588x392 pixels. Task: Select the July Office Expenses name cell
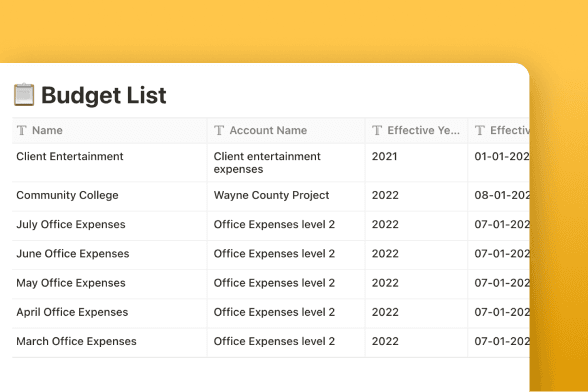point(110,225)
